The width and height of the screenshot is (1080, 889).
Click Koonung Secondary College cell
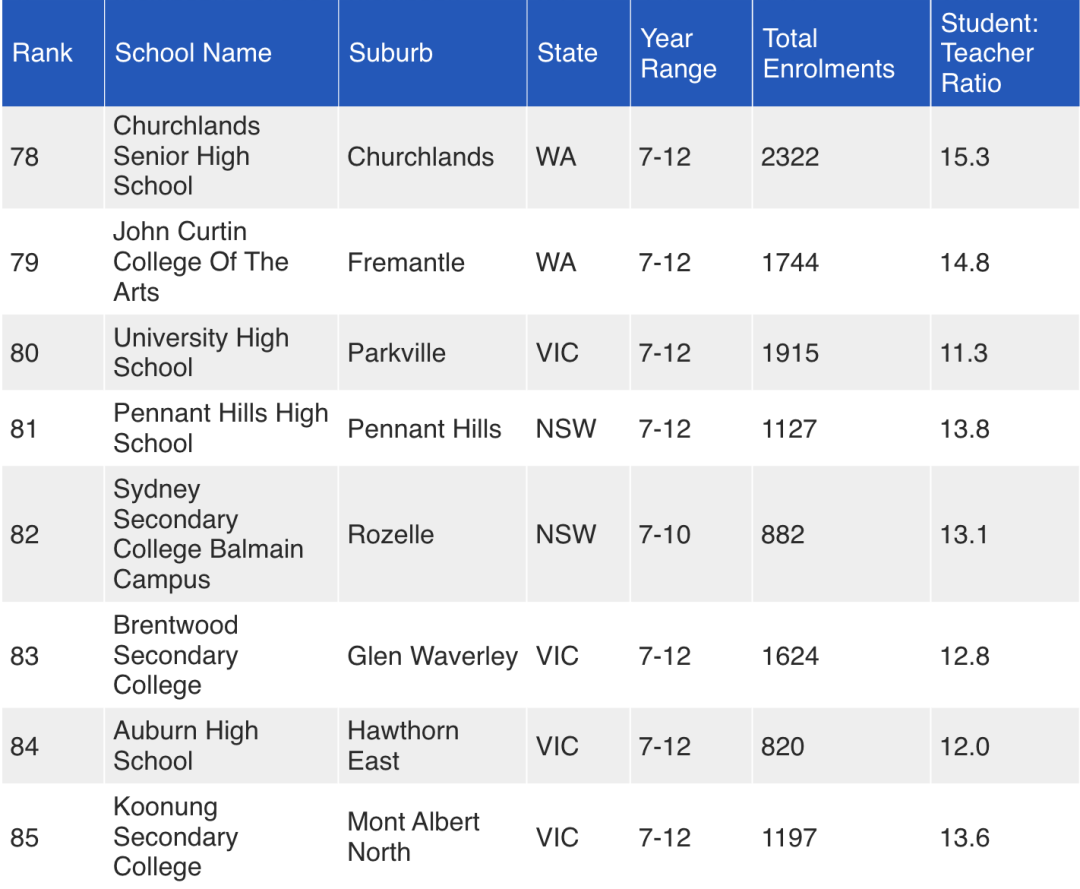pos(176,837)
